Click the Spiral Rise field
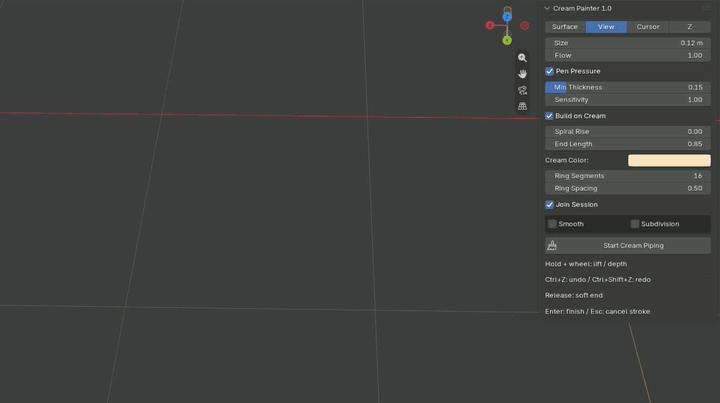Viewport: 720px width, 403px height. (628, 131)
